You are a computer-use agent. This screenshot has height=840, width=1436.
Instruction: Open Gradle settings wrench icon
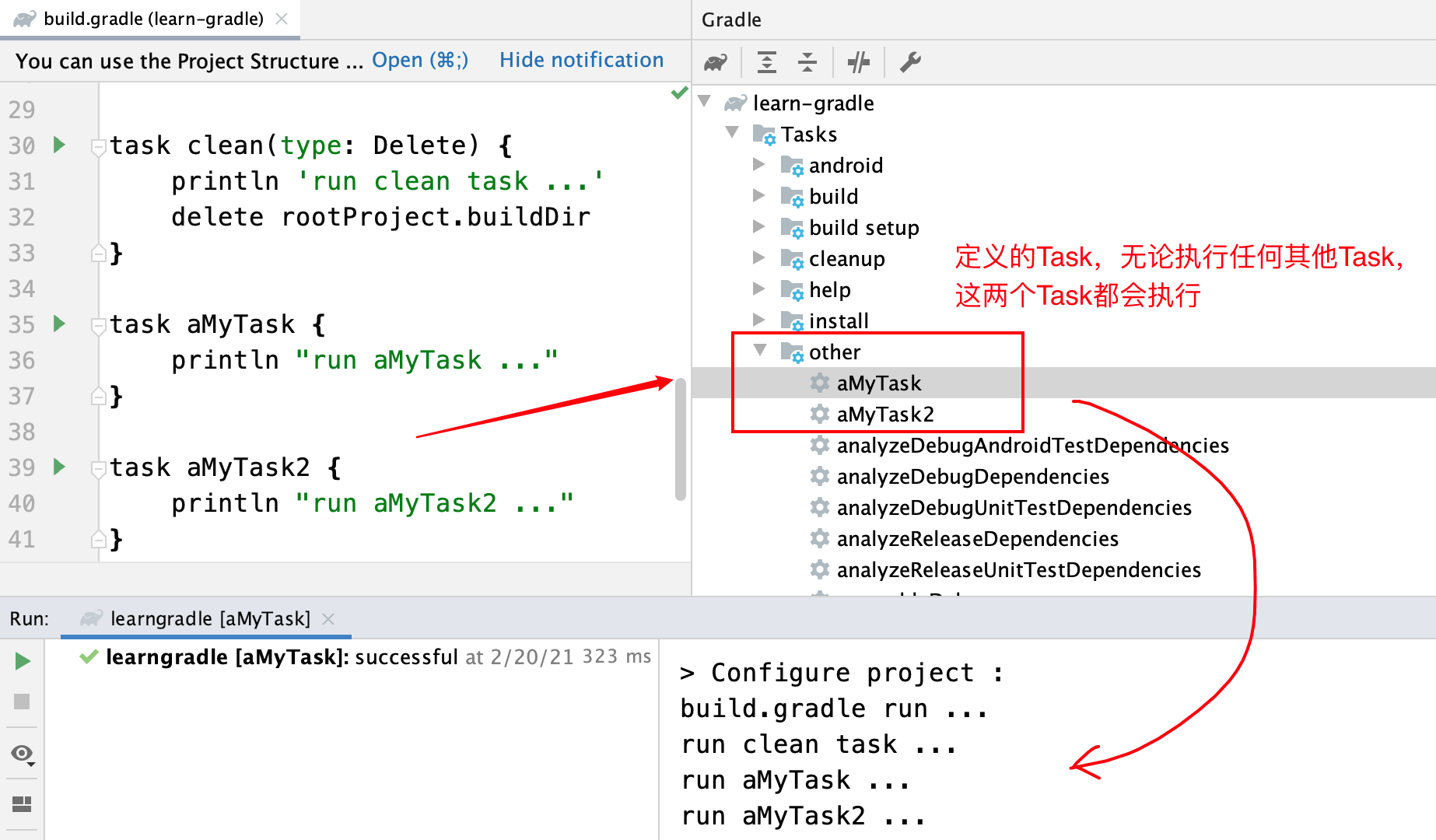(910, 62)
